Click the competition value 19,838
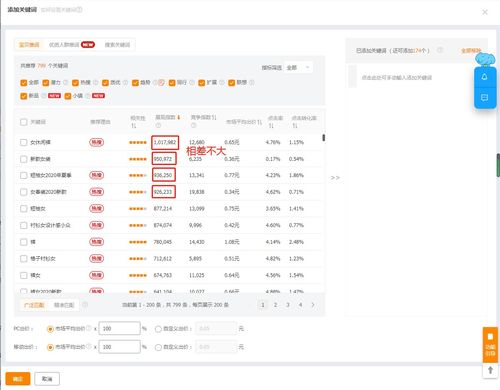 tap(197, 192)
